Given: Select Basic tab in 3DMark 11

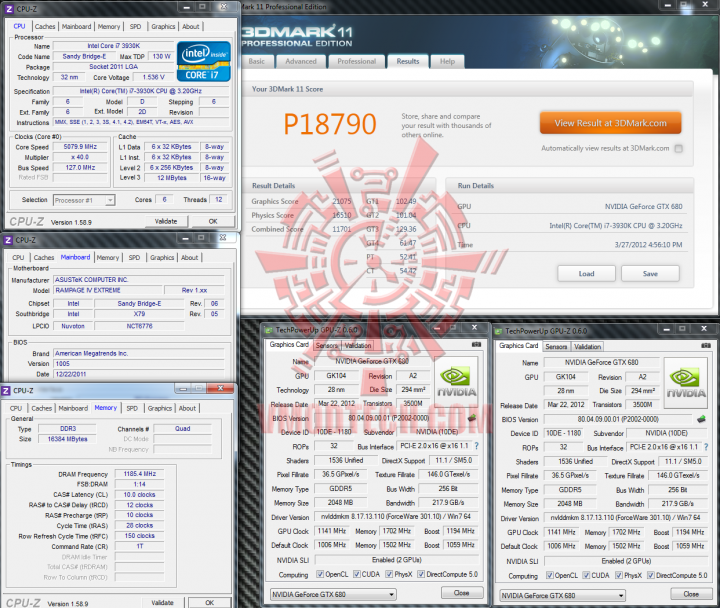Looking at the screenshot, I should [x=257, y=61].
